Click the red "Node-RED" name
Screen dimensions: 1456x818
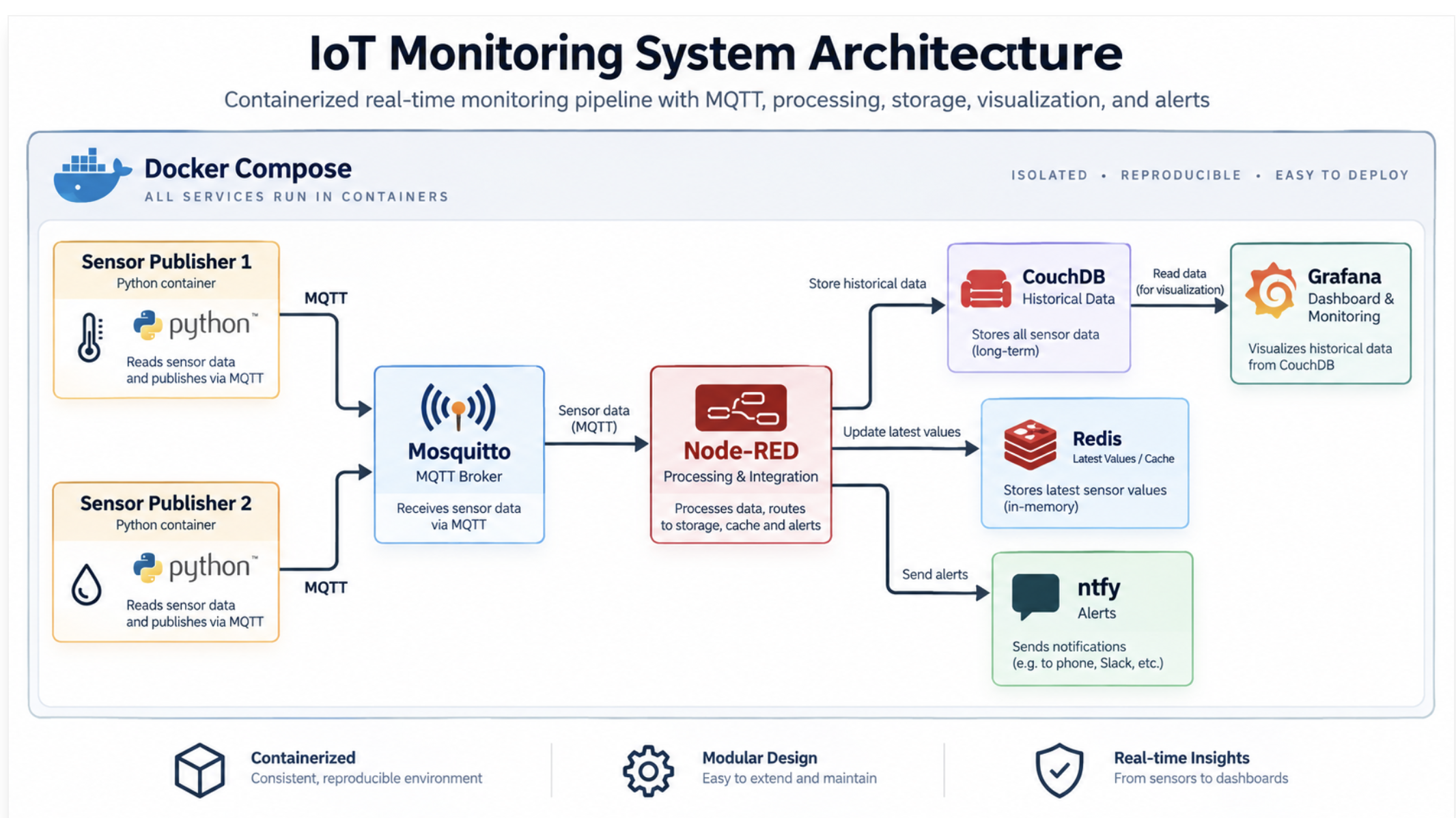pos(741,451)
